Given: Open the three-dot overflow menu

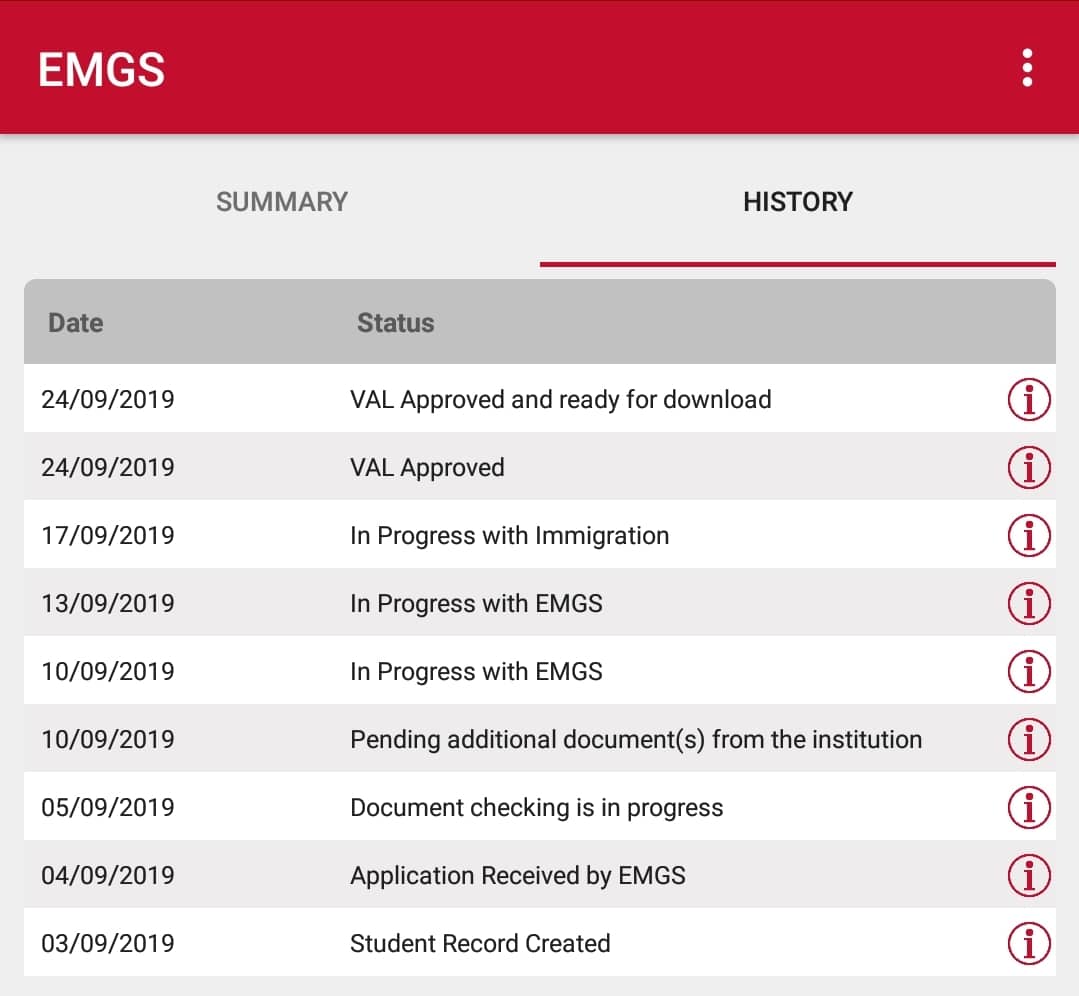Looking at the screenshot, I should (1027, 68).
